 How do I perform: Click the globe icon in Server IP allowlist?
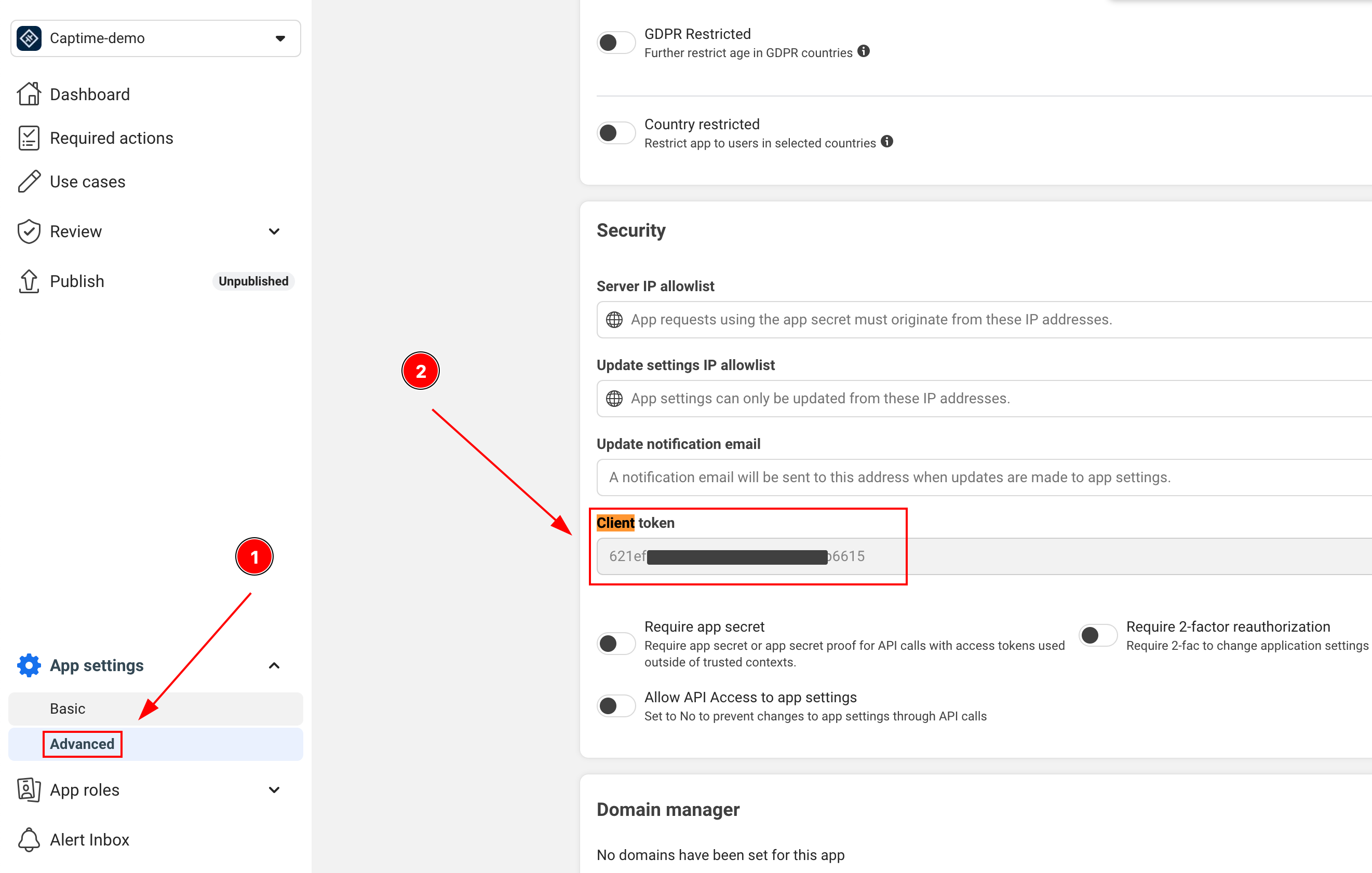(614, 320)
